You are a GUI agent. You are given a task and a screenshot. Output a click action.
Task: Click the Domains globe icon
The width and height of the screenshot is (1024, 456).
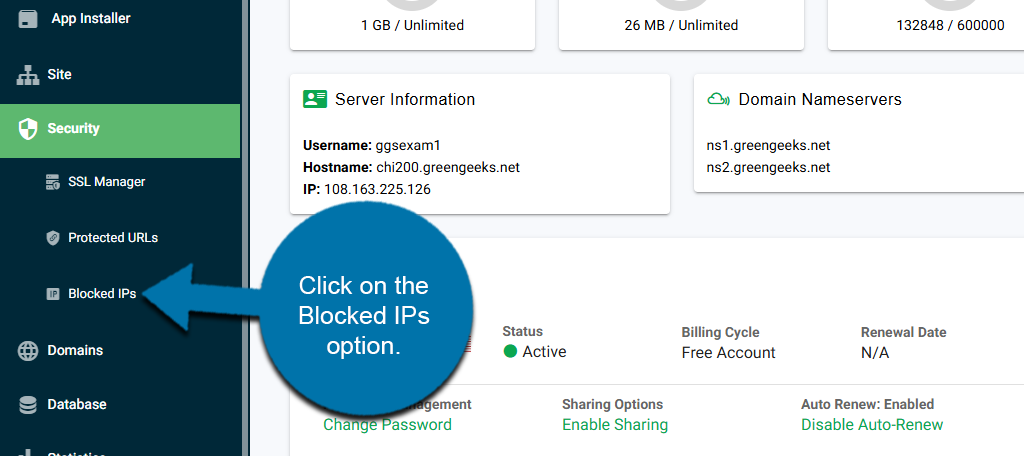(x=28, y=351)
